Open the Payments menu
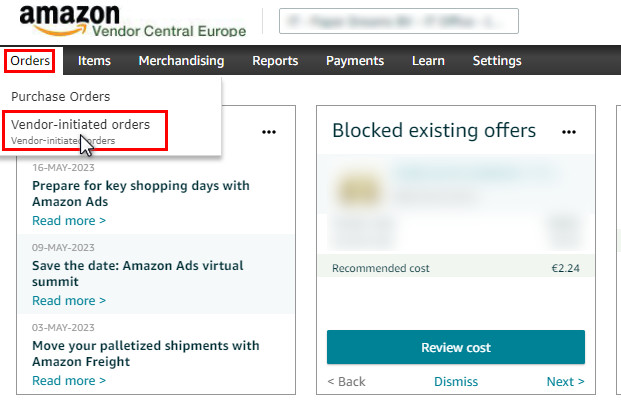The image size is (621, 416). click(x=355, y=61)
